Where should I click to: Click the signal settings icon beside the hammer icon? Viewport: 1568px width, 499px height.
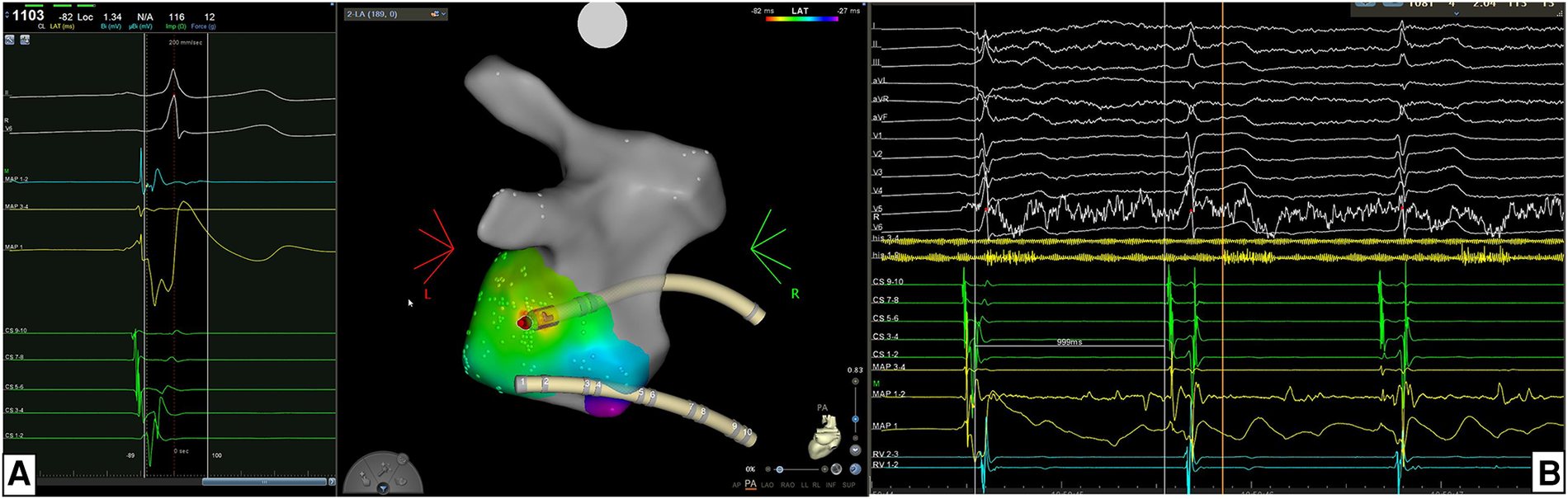(25, 39)
